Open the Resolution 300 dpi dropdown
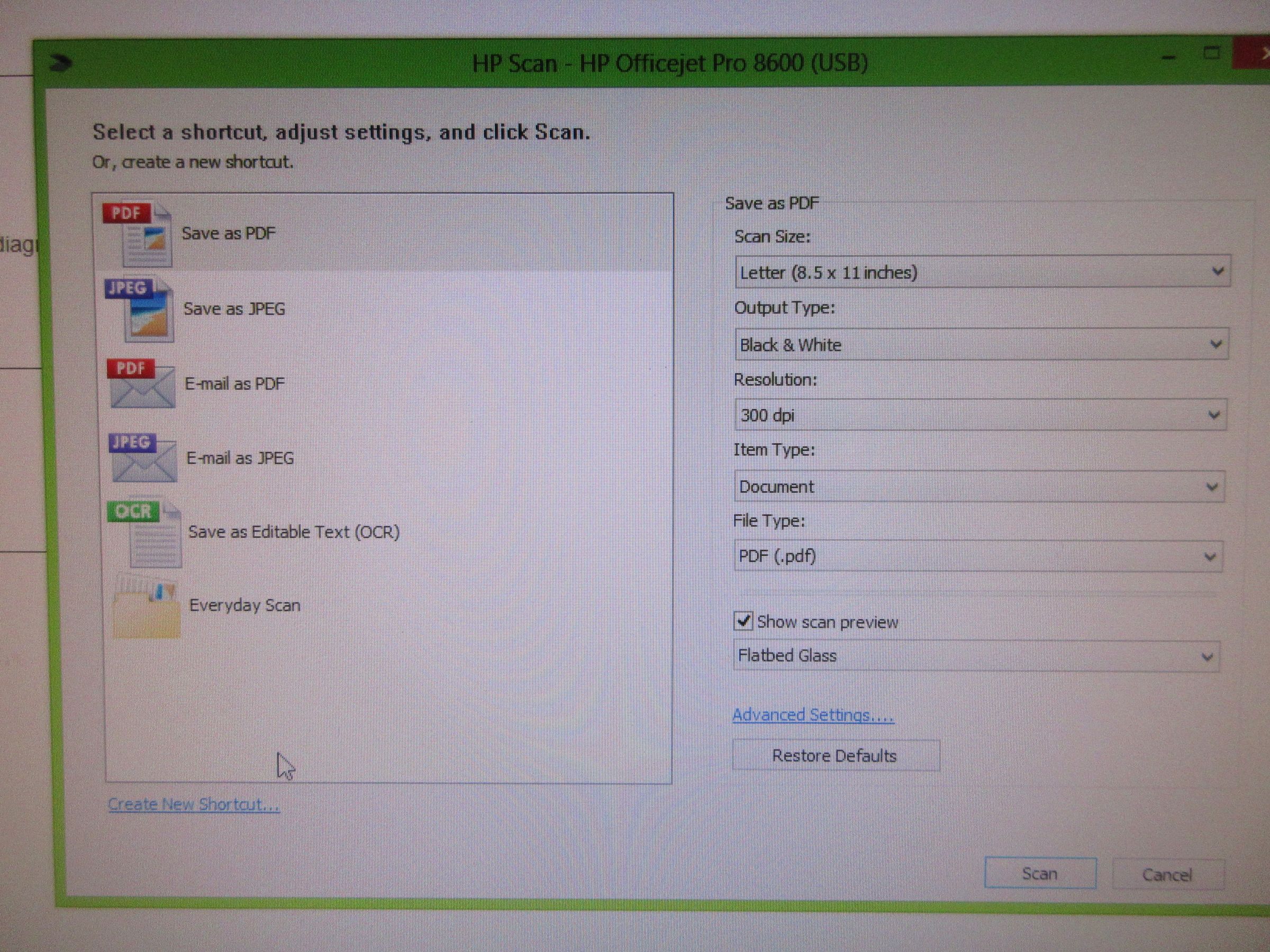 979,415
